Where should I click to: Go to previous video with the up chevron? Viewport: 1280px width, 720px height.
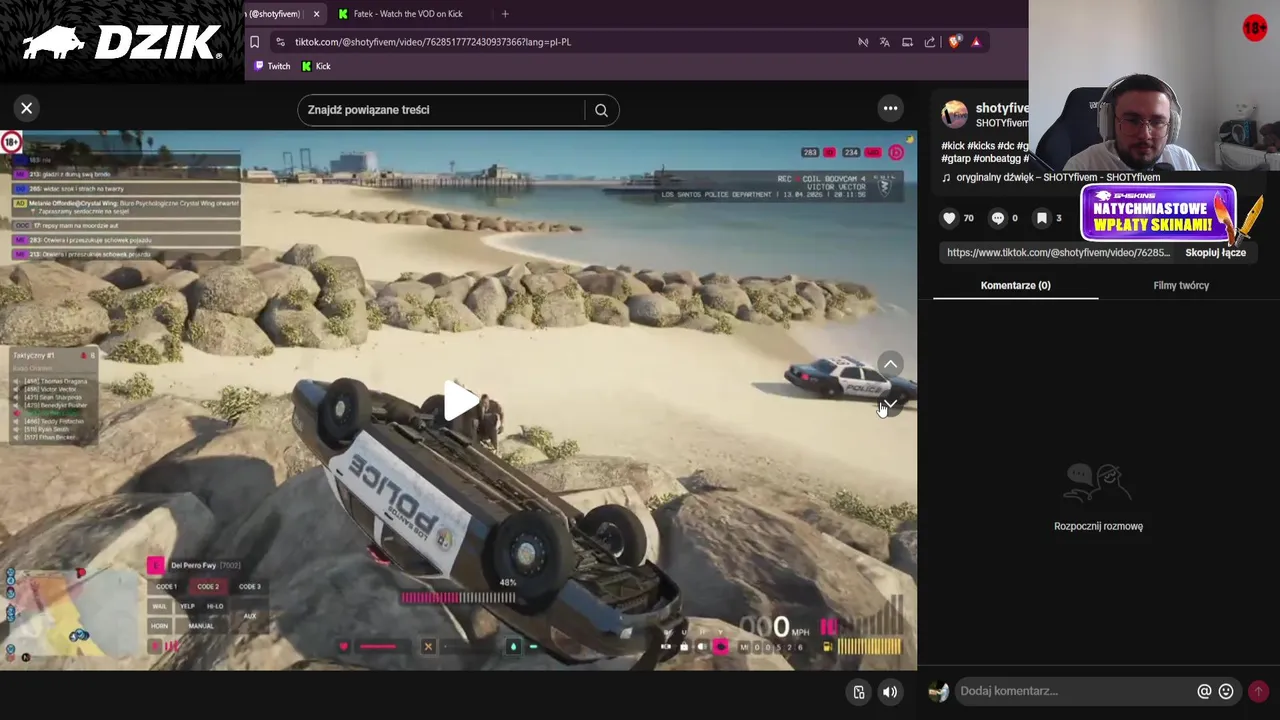890,364
